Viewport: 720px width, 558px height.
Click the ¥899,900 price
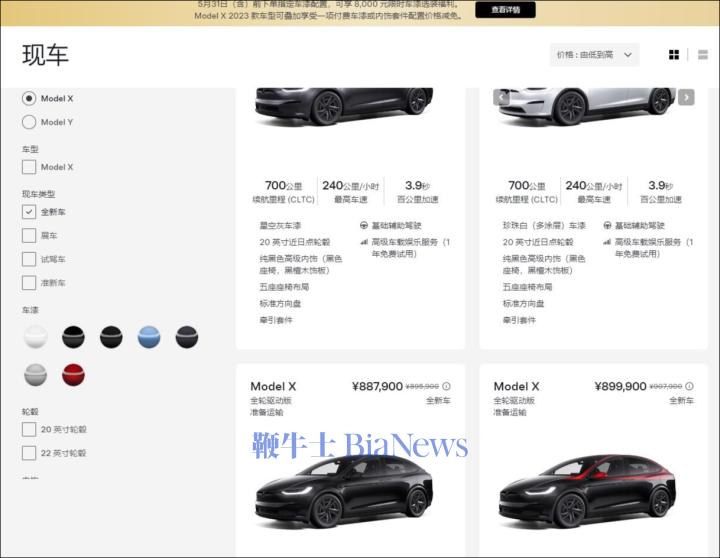(620, 386)
